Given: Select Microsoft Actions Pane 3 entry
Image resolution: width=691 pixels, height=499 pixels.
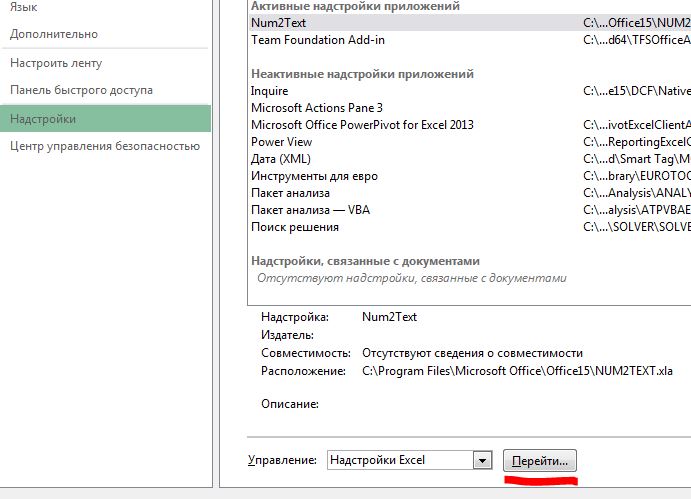Looking at the screenshot, I should coord(316,108).
